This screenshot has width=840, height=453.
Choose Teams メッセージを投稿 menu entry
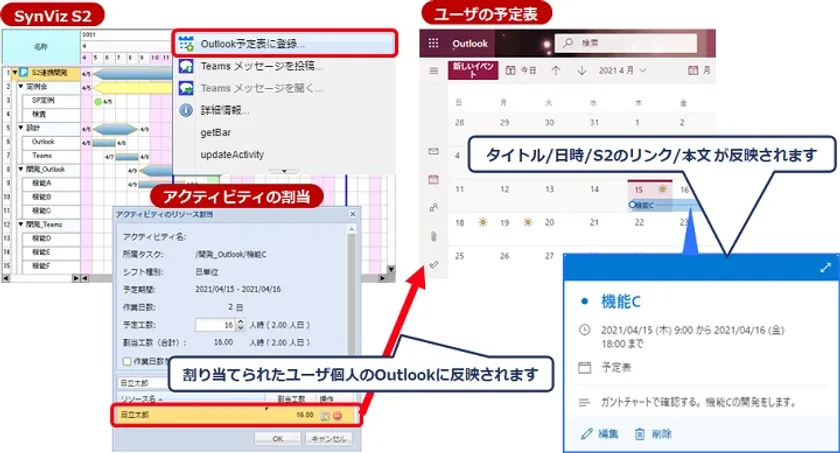pos(261,66)
